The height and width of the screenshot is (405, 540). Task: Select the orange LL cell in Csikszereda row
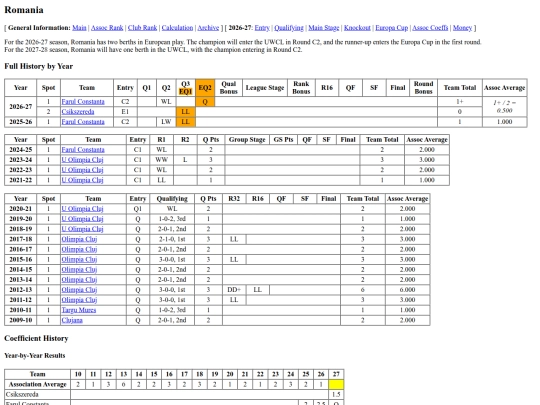click(185, 112)
